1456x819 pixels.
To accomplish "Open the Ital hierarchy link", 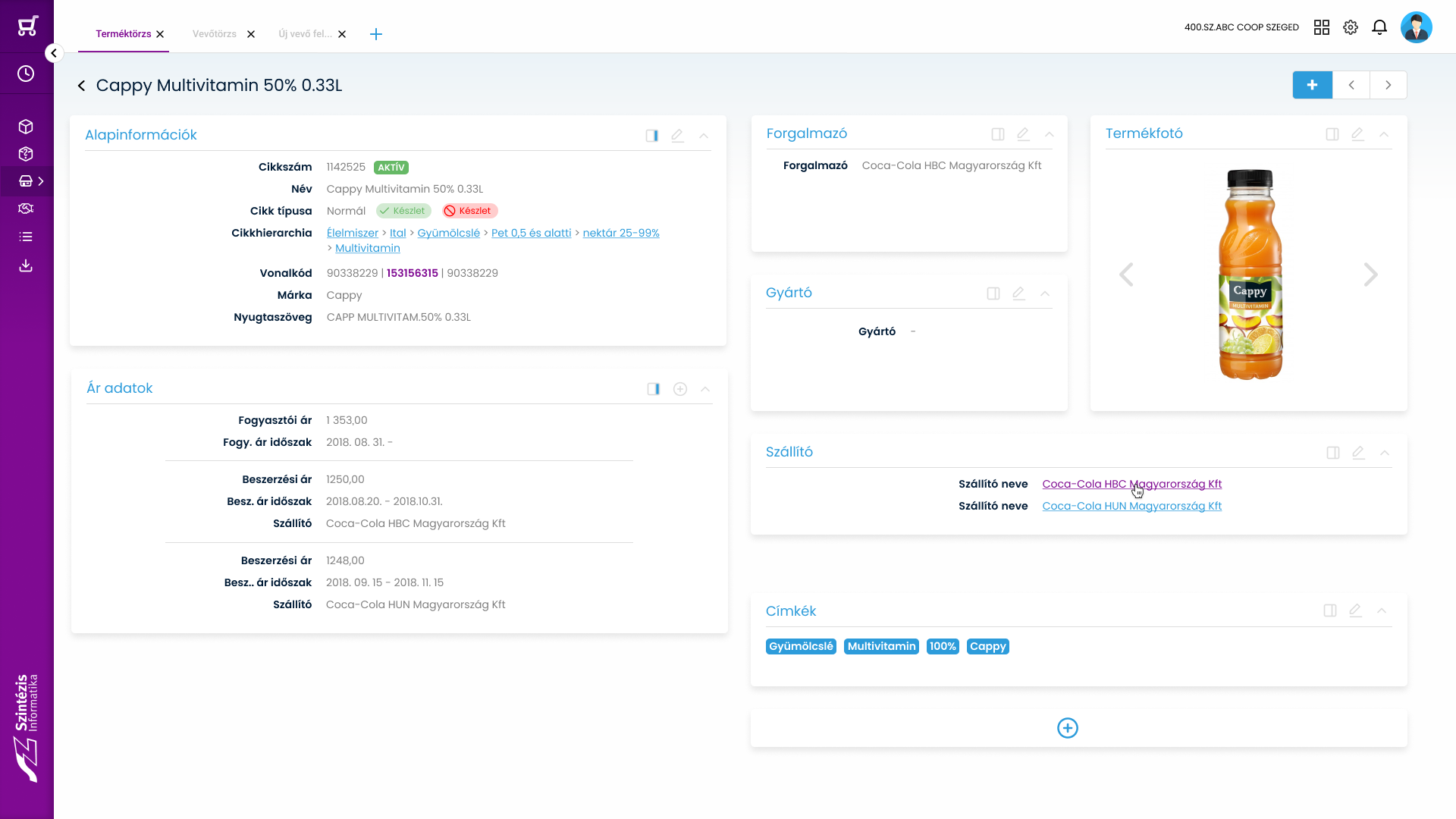I will click(398, 233).
